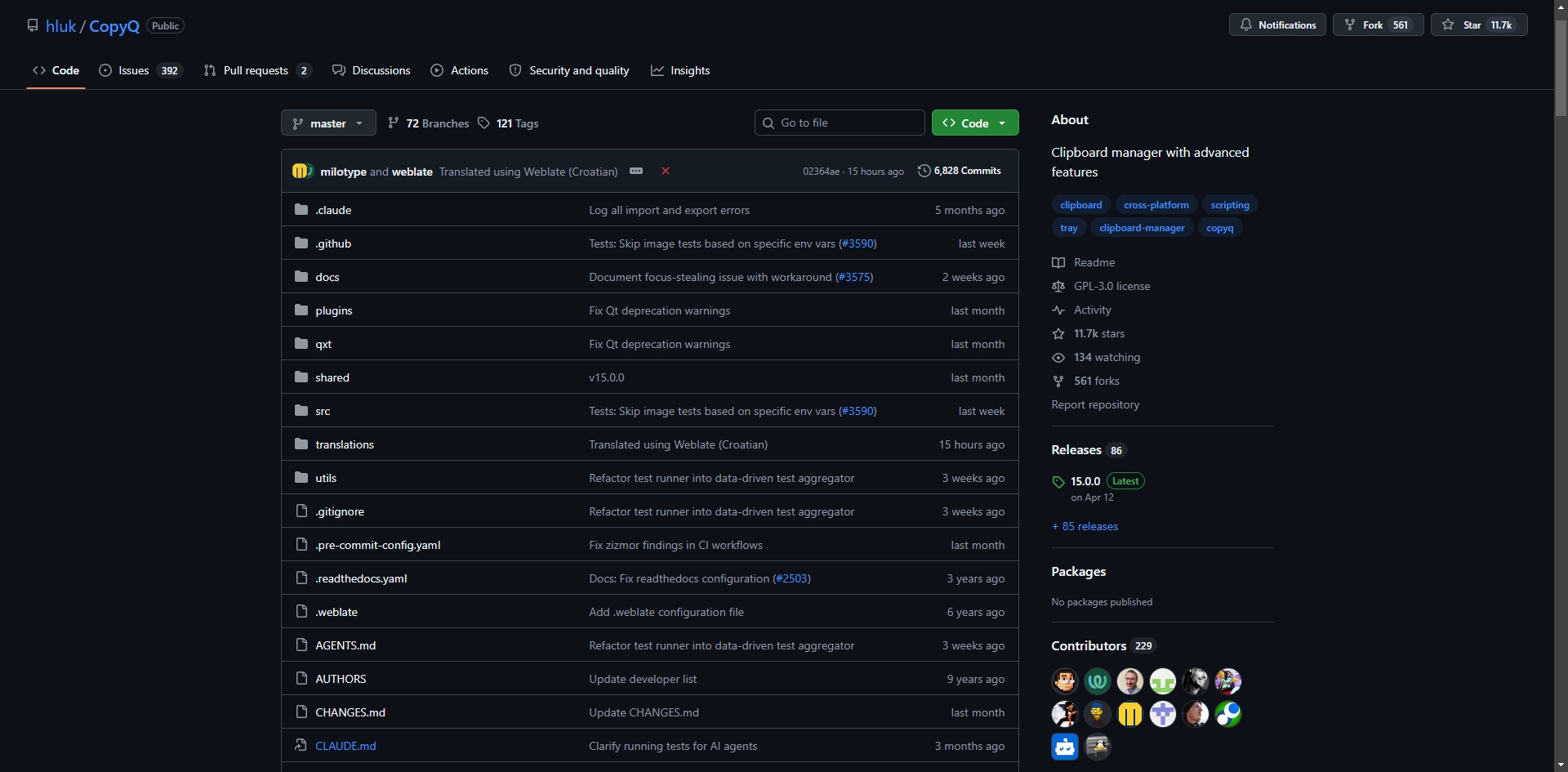Click the page vertical scrollbar
This screenshot has width=1568, height=772.
point(1561,69)
